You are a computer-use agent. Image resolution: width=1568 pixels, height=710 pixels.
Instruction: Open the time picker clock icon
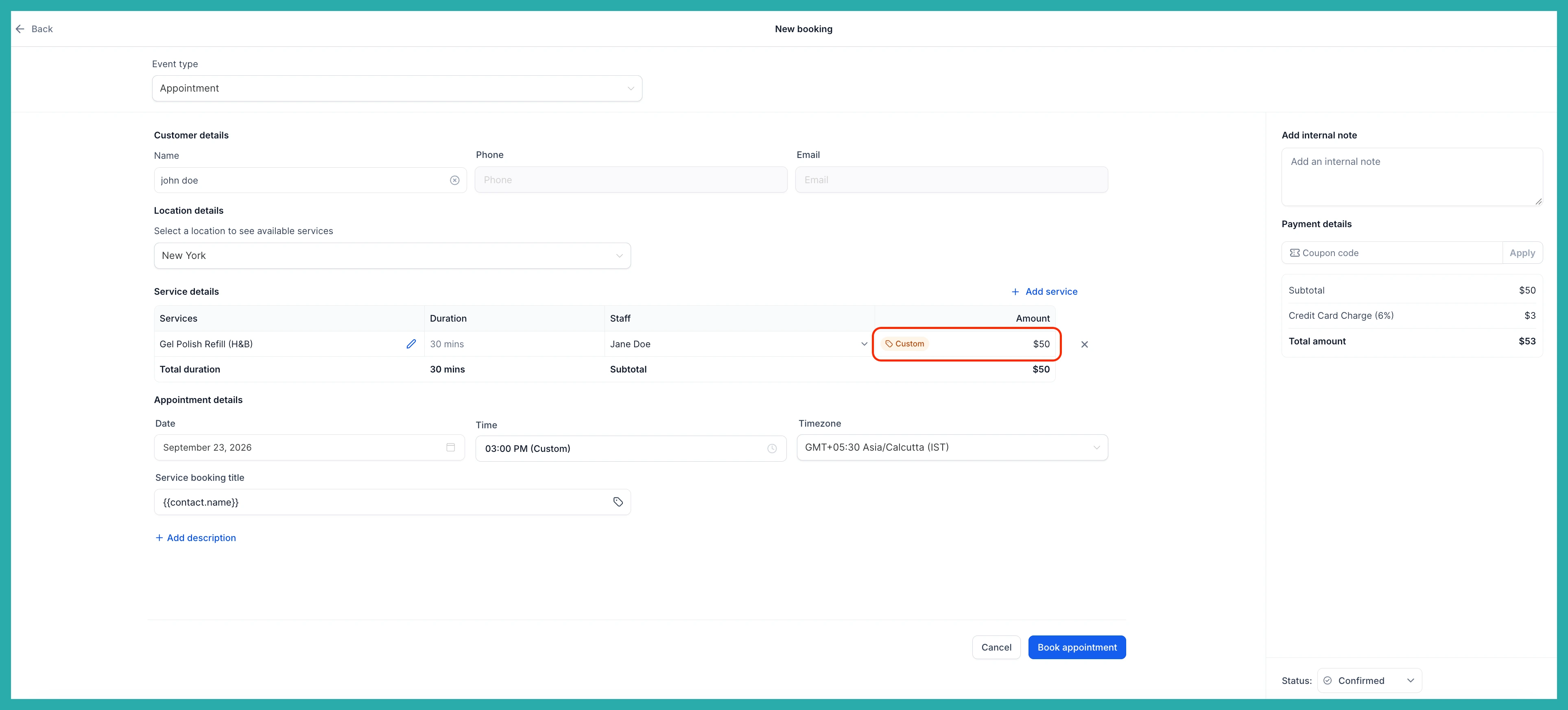pos(772,448)
